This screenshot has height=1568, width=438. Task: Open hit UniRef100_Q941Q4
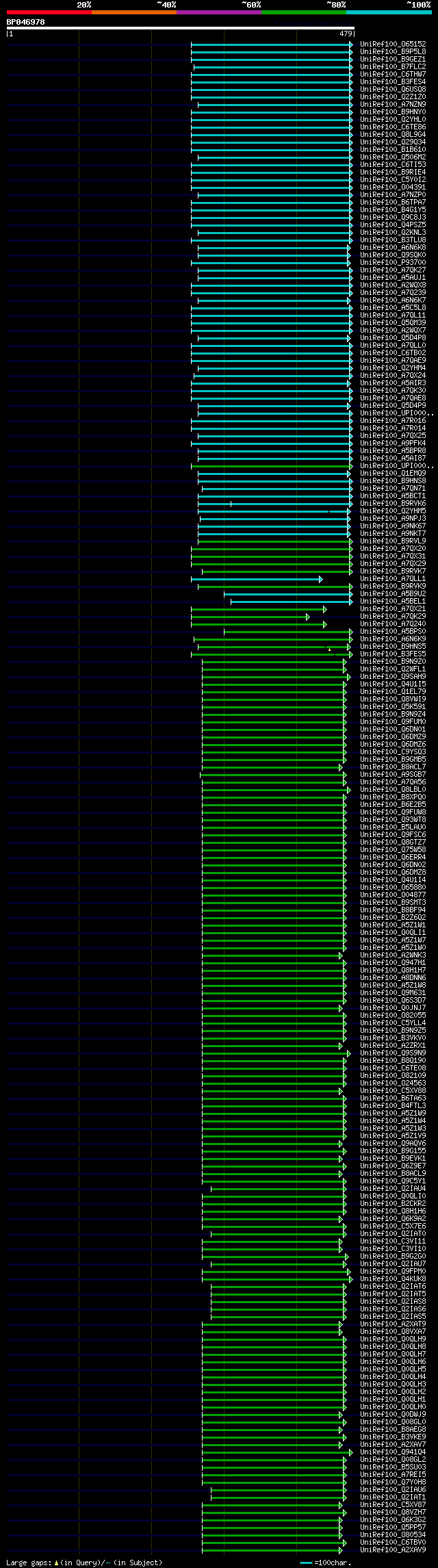[x=393, y=1452]
